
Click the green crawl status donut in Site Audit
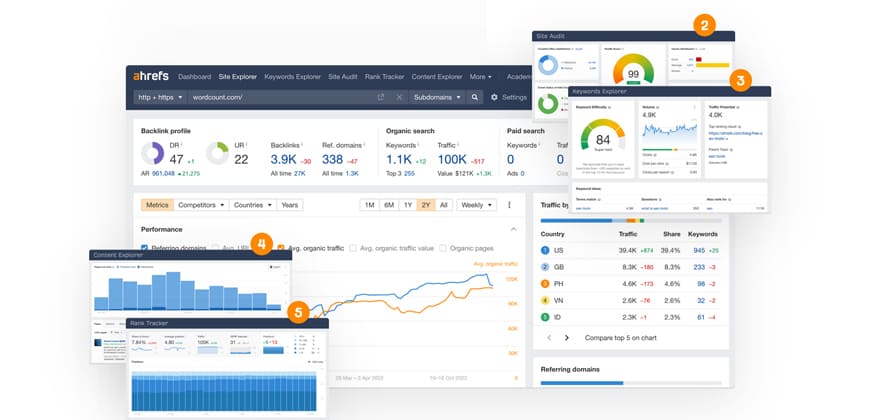pos(548,104)
